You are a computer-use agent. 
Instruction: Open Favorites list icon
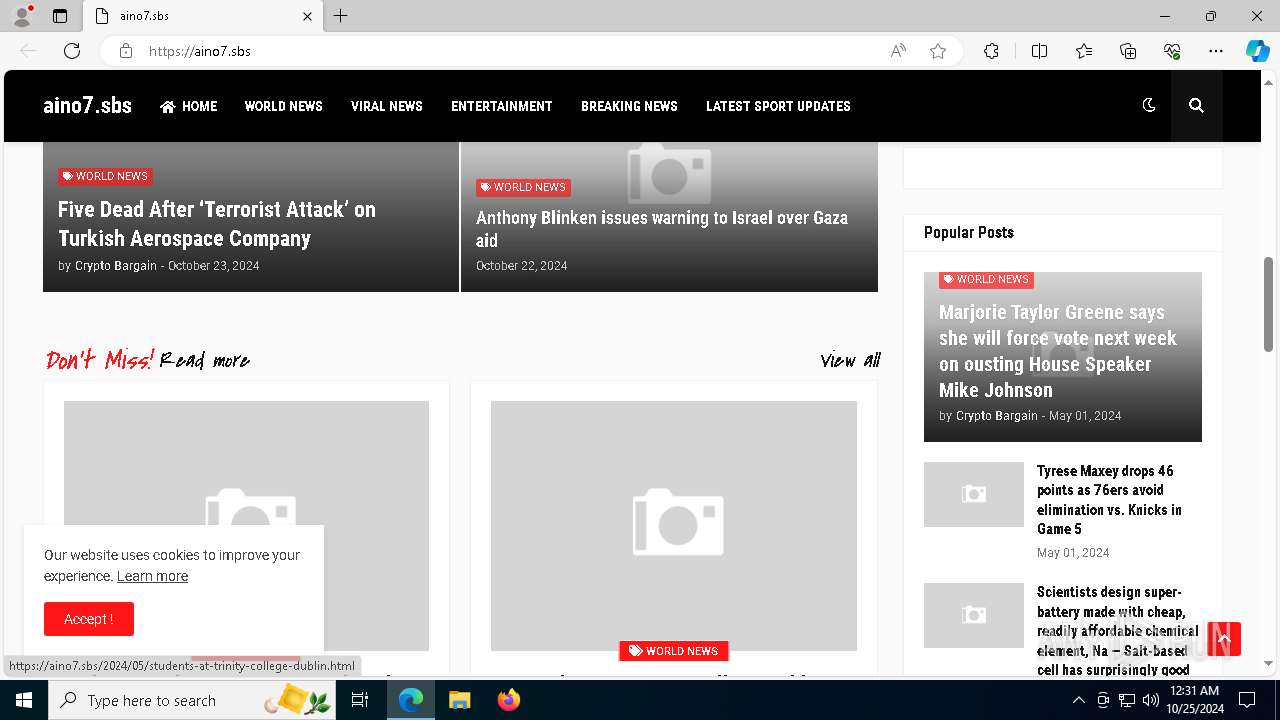point(1084,51)
